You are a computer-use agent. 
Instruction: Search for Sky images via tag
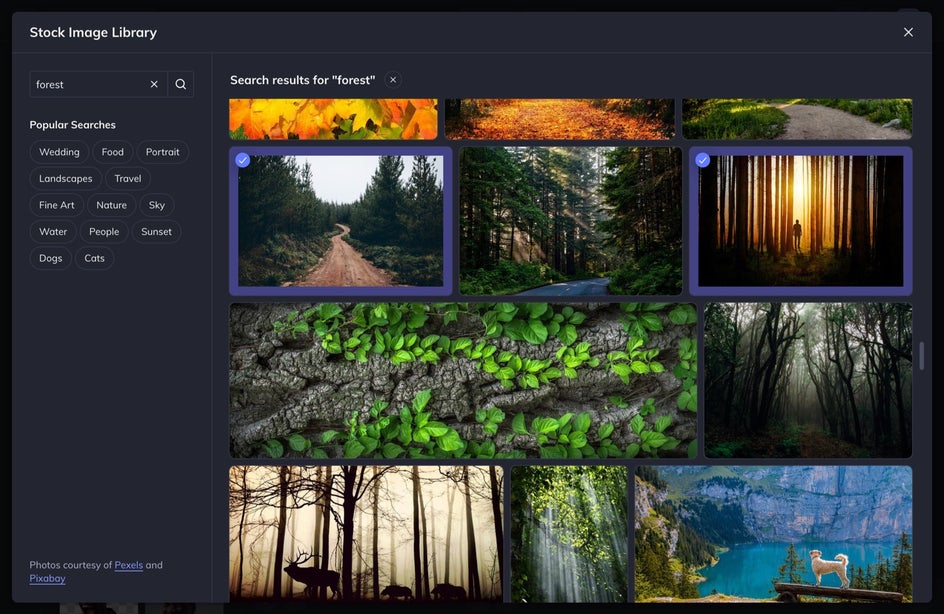point(157,205)
